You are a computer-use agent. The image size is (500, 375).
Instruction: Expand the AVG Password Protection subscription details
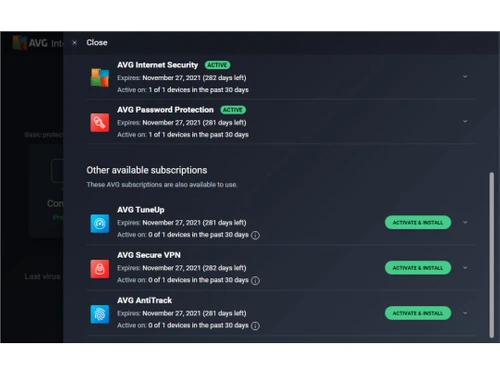465,121
